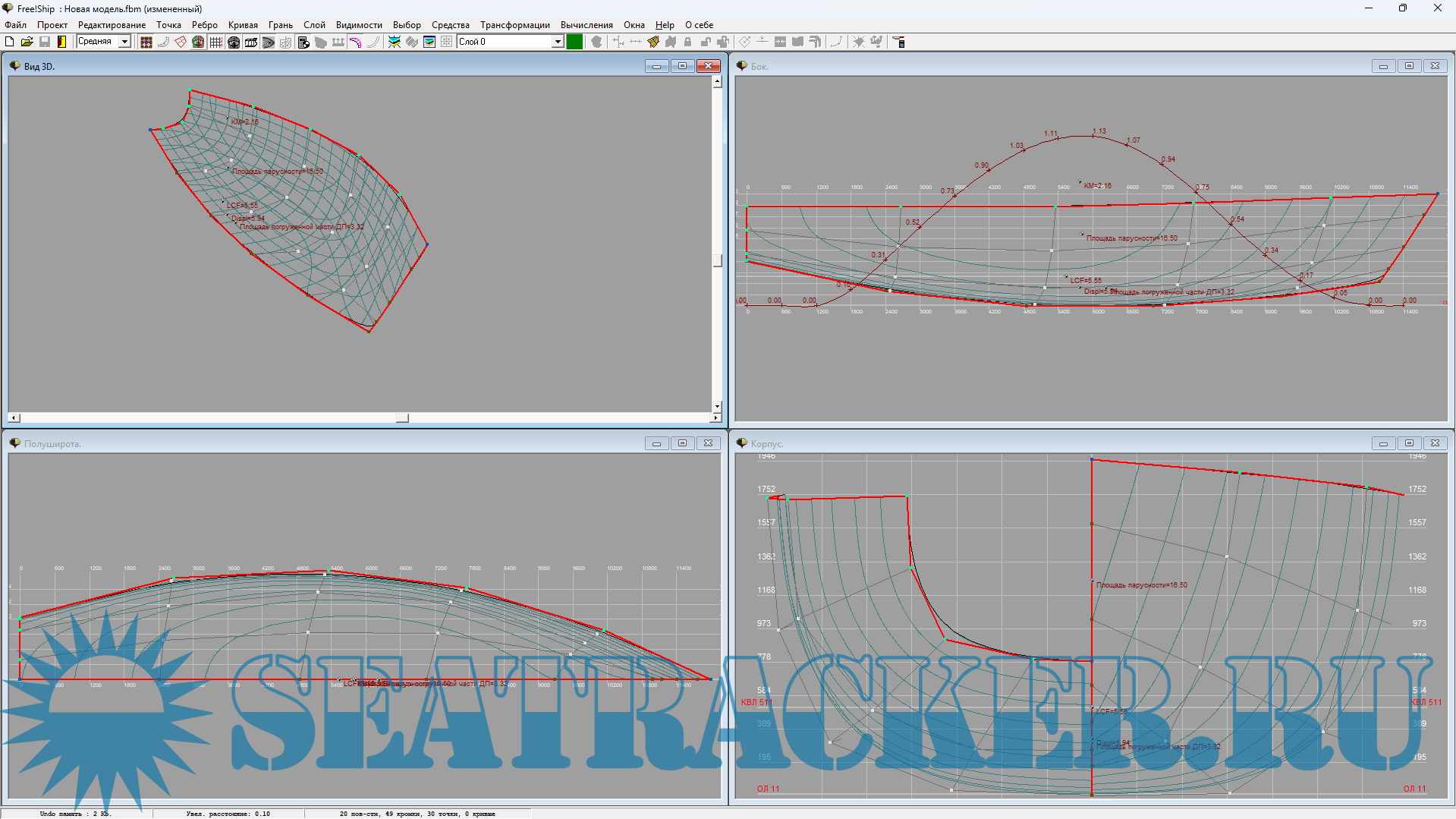Click the 3D view horizontal scrollbar thumb
The image size is (1456, 819).
point(402,418)
